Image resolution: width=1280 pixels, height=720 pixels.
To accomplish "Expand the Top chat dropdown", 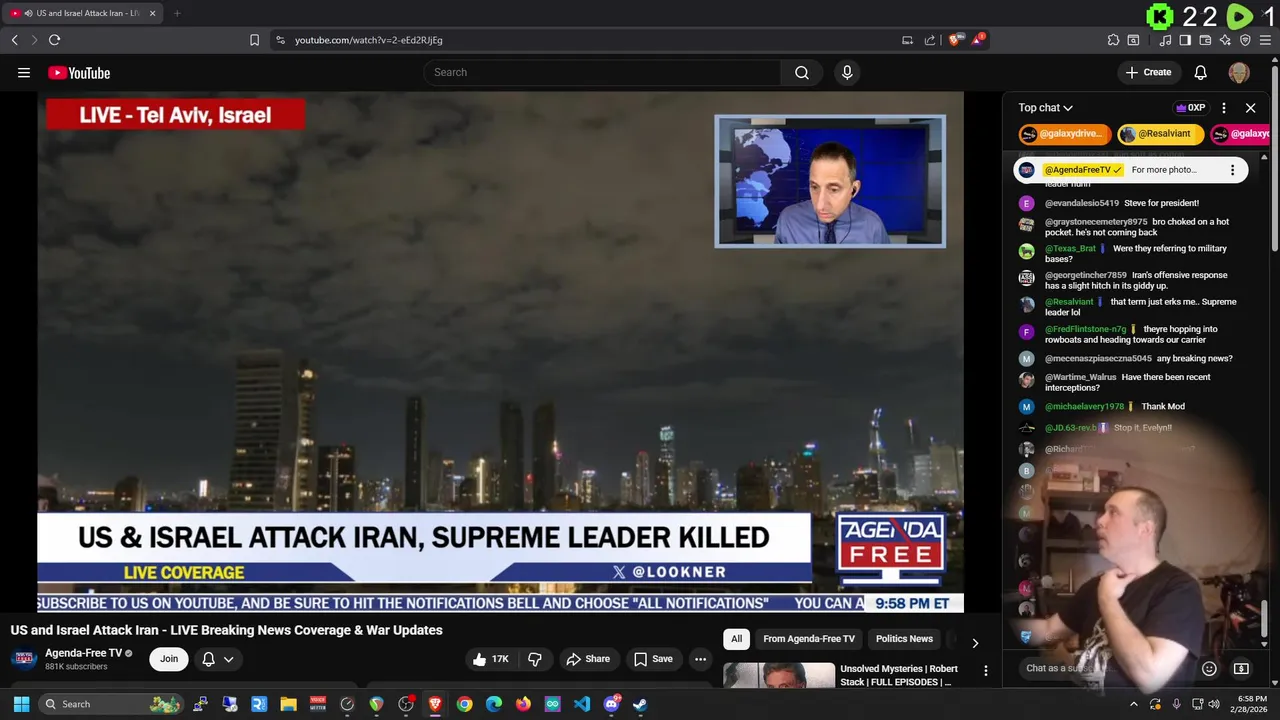I will (x=1045, y=108).
